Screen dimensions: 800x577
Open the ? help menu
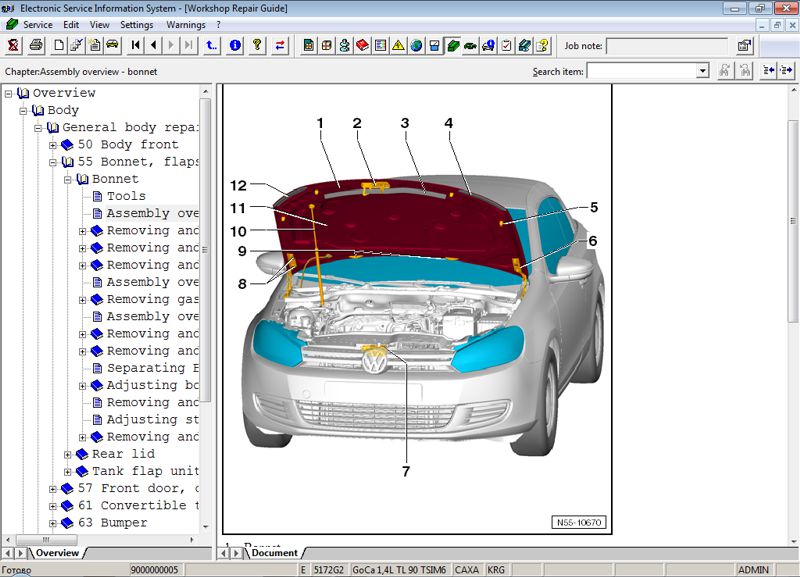tap(218, 24)
